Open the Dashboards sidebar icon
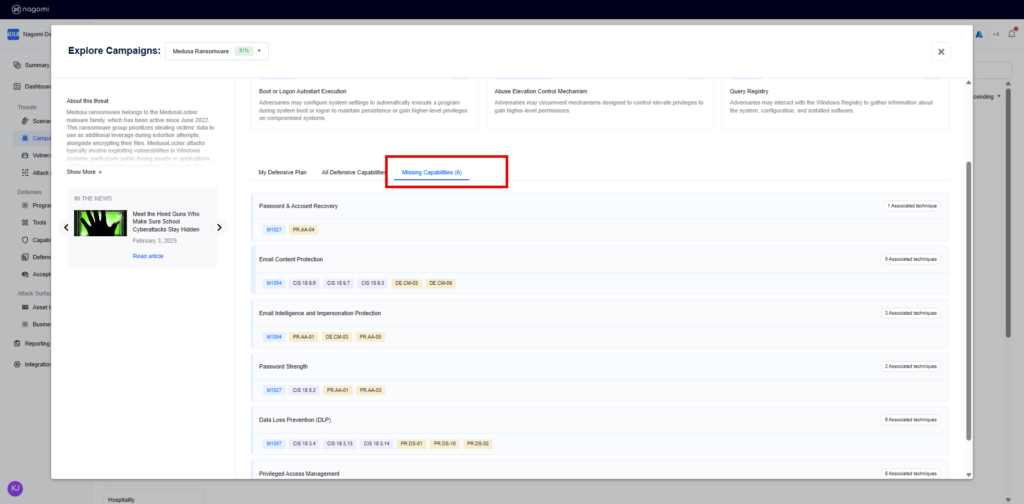 (x=17, y=86)
